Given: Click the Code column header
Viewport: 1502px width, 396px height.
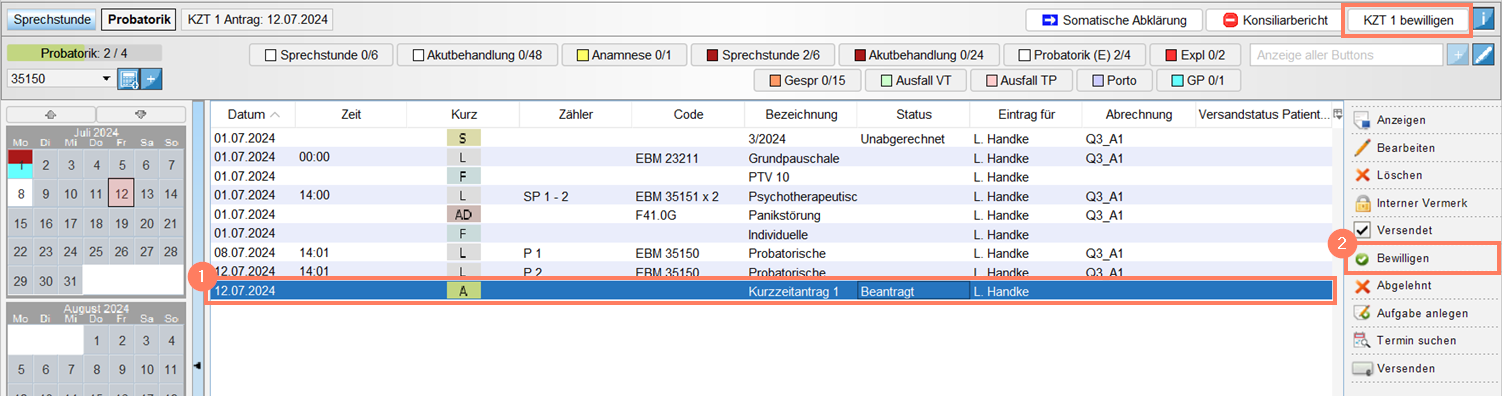Looking at the screenshot, I should [x=688, y=114].
